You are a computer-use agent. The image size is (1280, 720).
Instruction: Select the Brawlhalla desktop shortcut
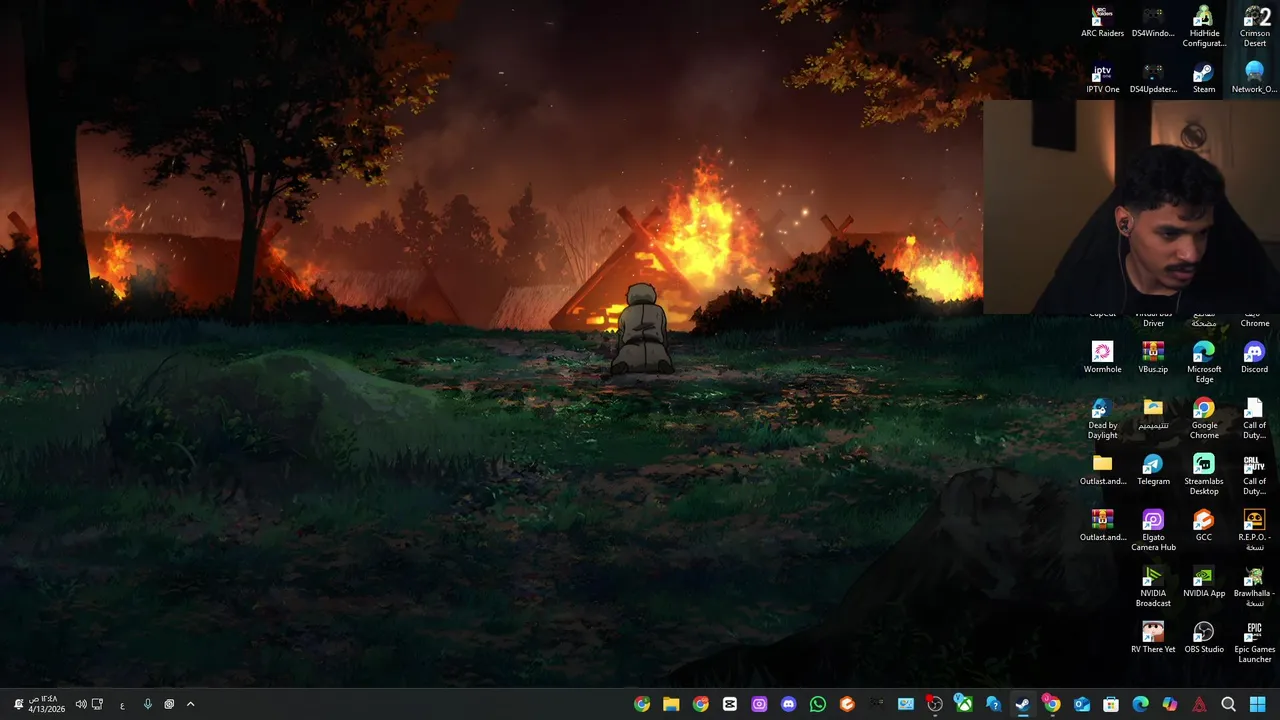[1255, 587]
